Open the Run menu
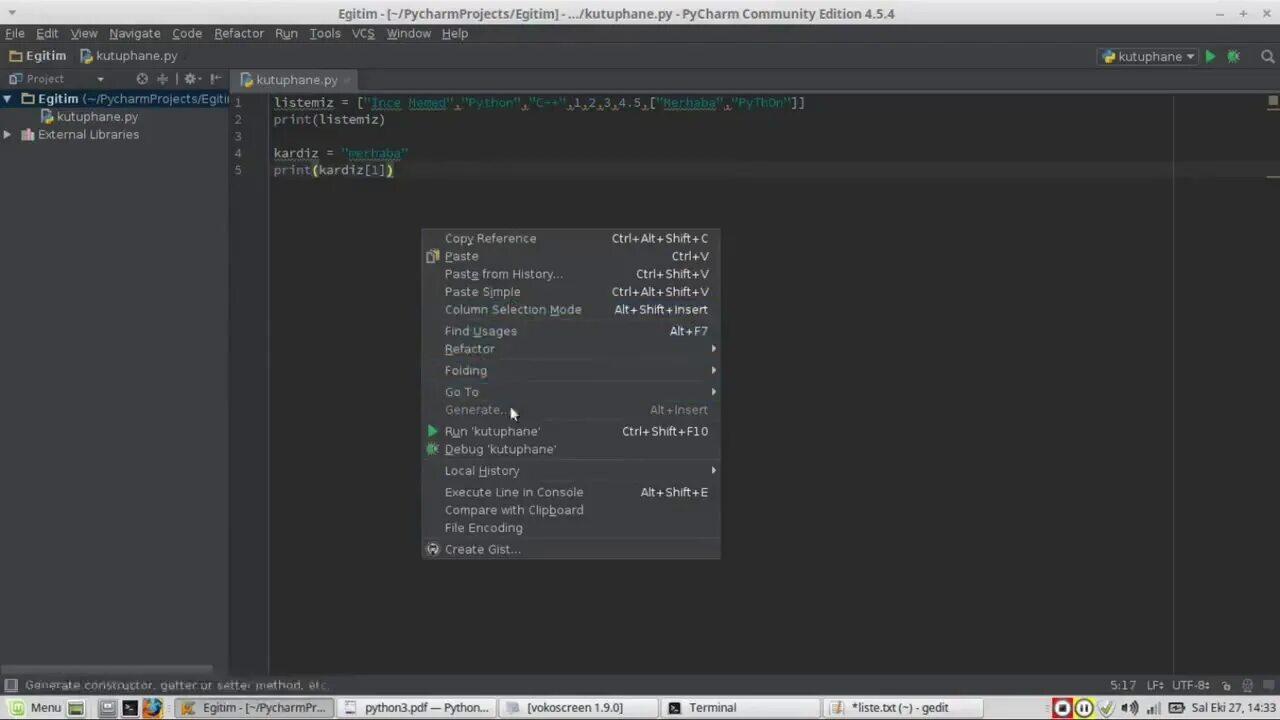This screenshot has height=720, width=1280. [286, 33]
